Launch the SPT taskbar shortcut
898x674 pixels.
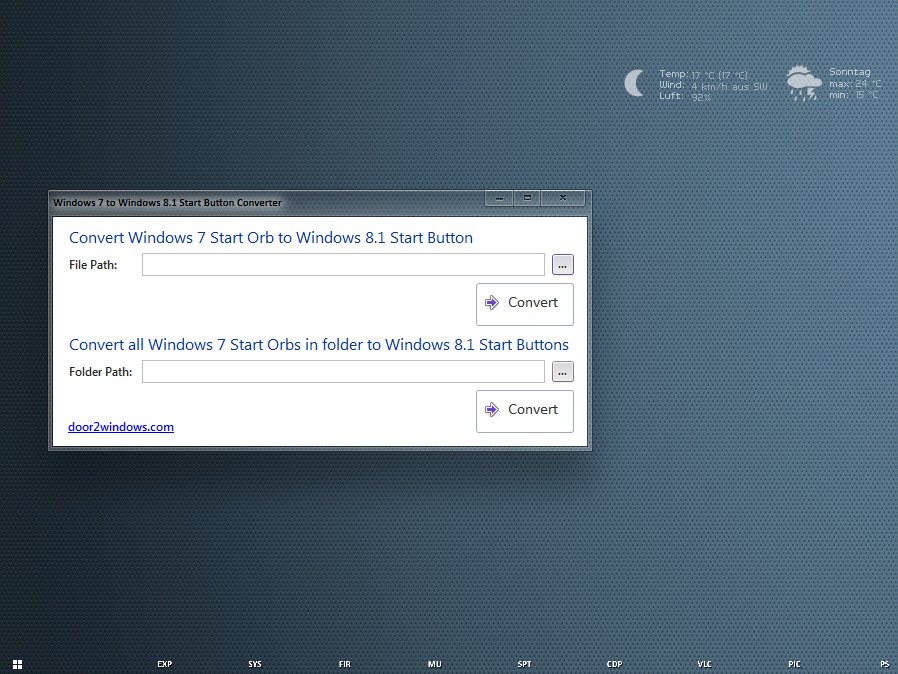[525, 664]
